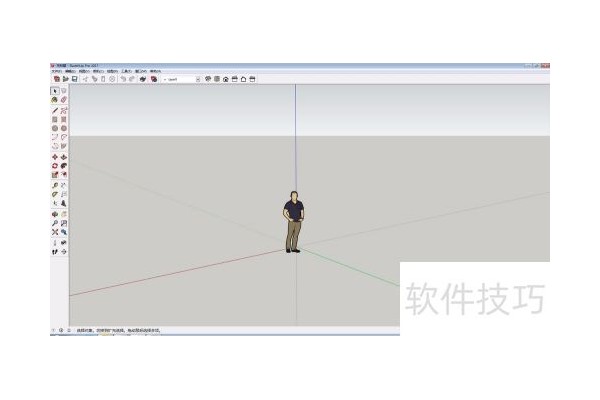
Task: Open Model Info from toolbar
Action: pyautogui.click(x=154, y=79)
